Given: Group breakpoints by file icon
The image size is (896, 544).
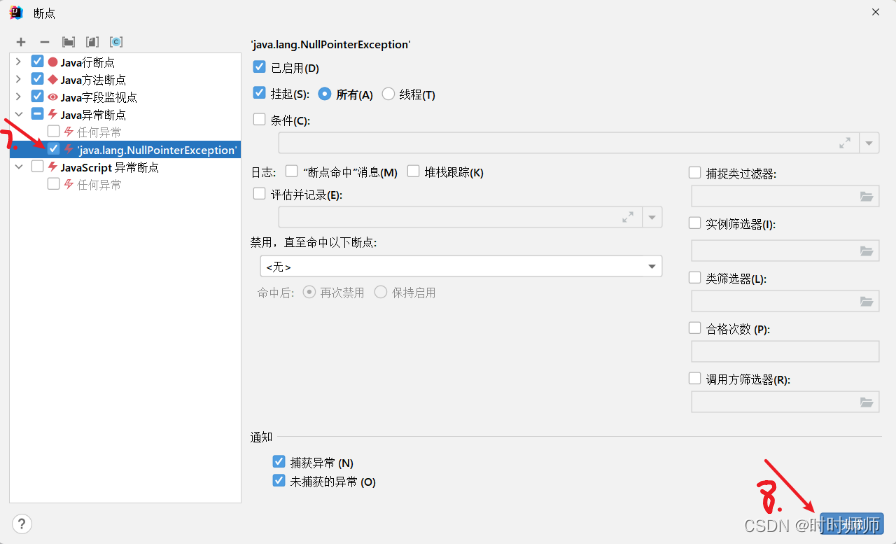Looking at the screenshot, I should point(92,42).
